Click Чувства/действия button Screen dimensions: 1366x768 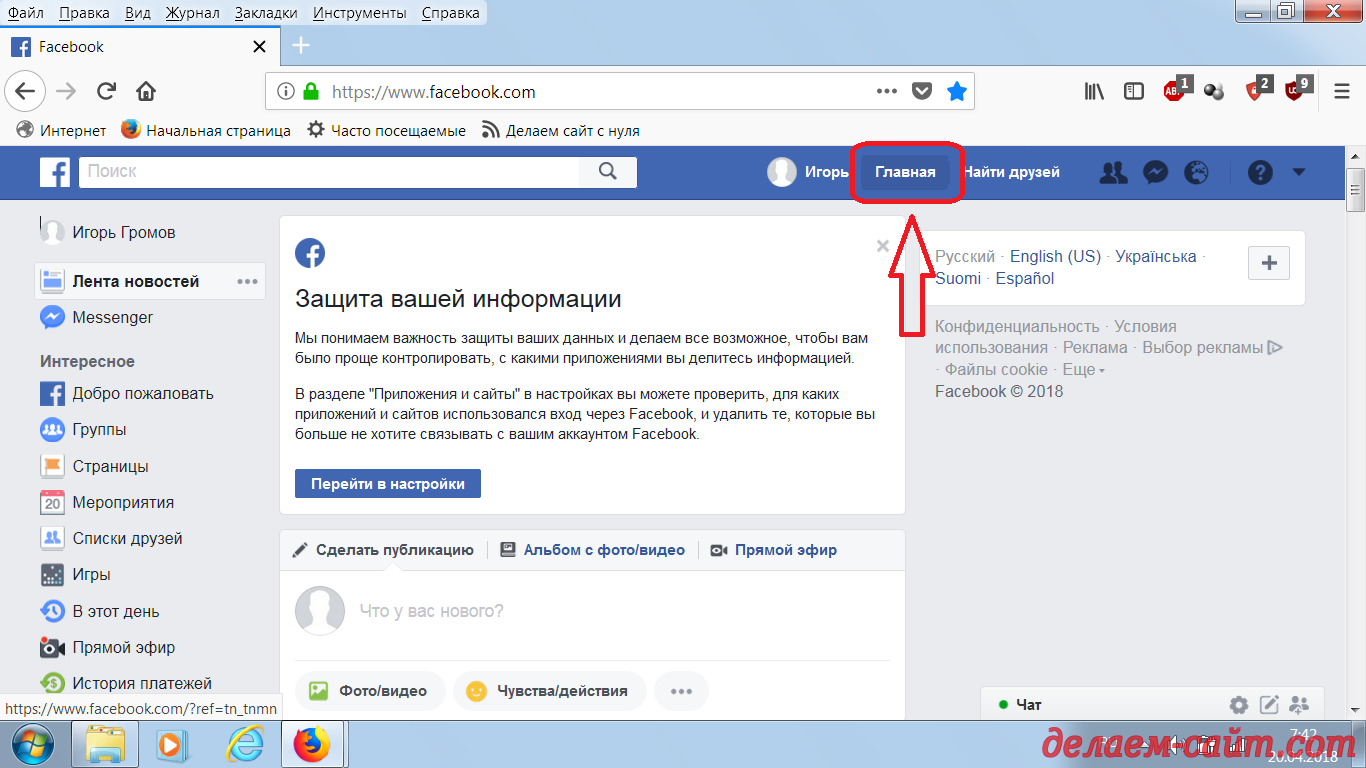549,691
